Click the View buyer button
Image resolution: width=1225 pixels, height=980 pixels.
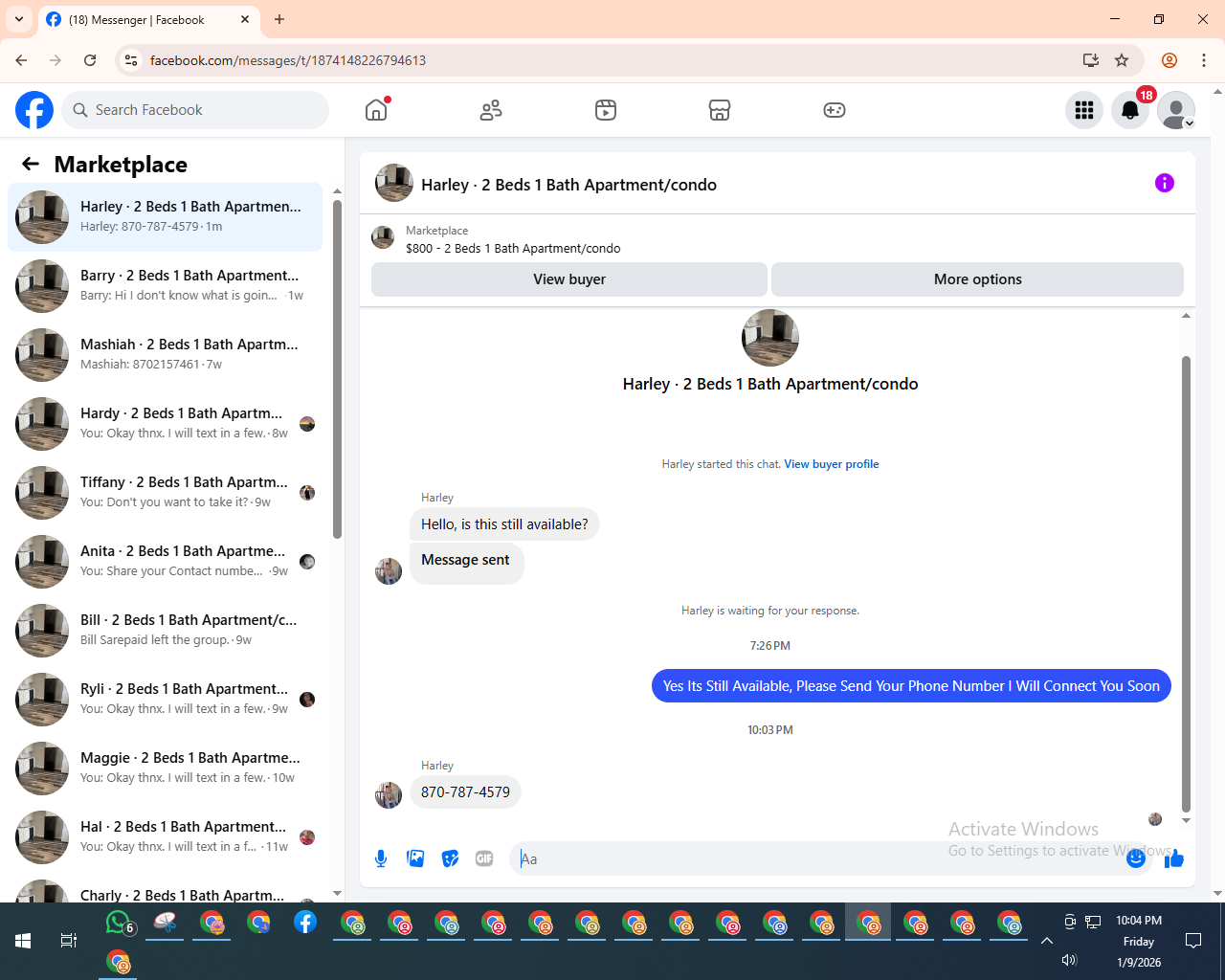[569, 279]
